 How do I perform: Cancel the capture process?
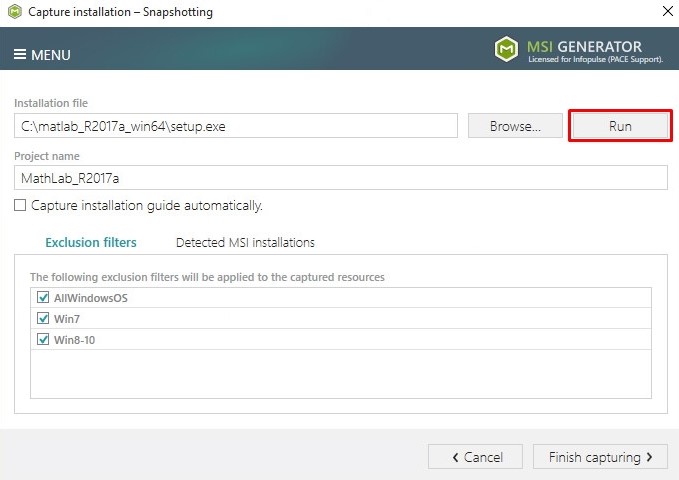475,457
